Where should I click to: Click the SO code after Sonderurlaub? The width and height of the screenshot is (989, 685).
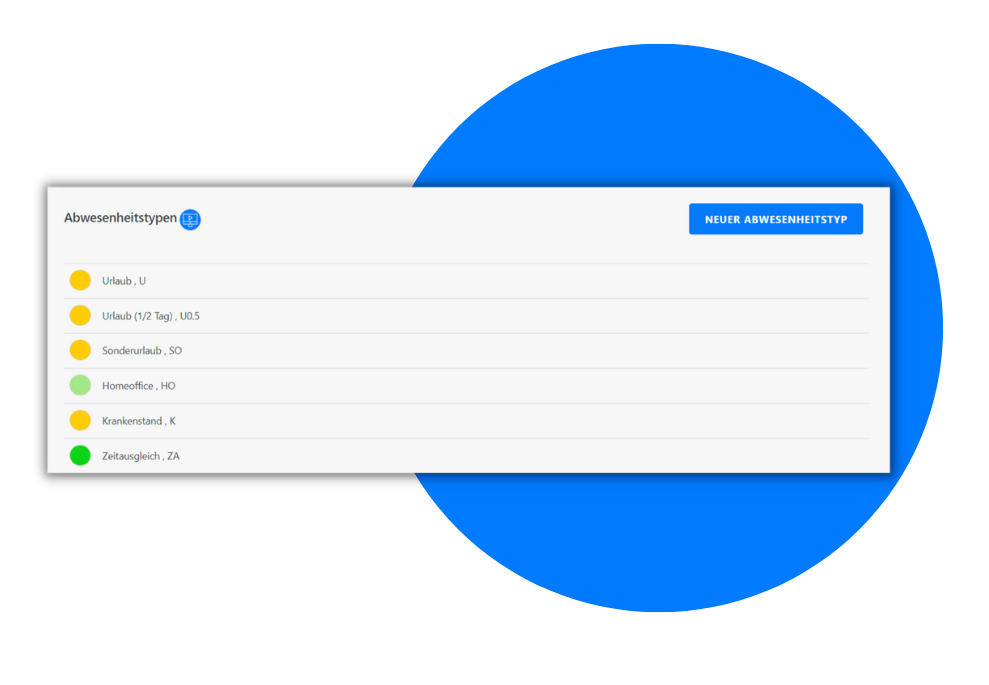[175, 351]
